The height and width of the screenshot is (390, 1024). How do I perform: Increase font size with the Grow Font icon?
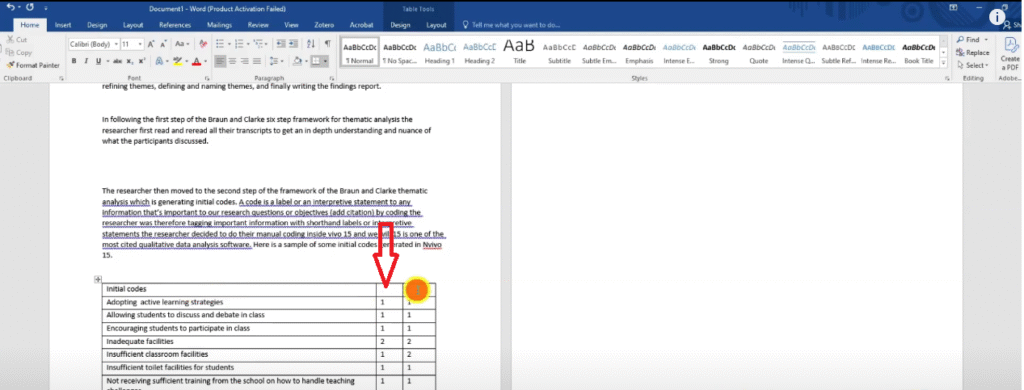(x=151, y=44)
